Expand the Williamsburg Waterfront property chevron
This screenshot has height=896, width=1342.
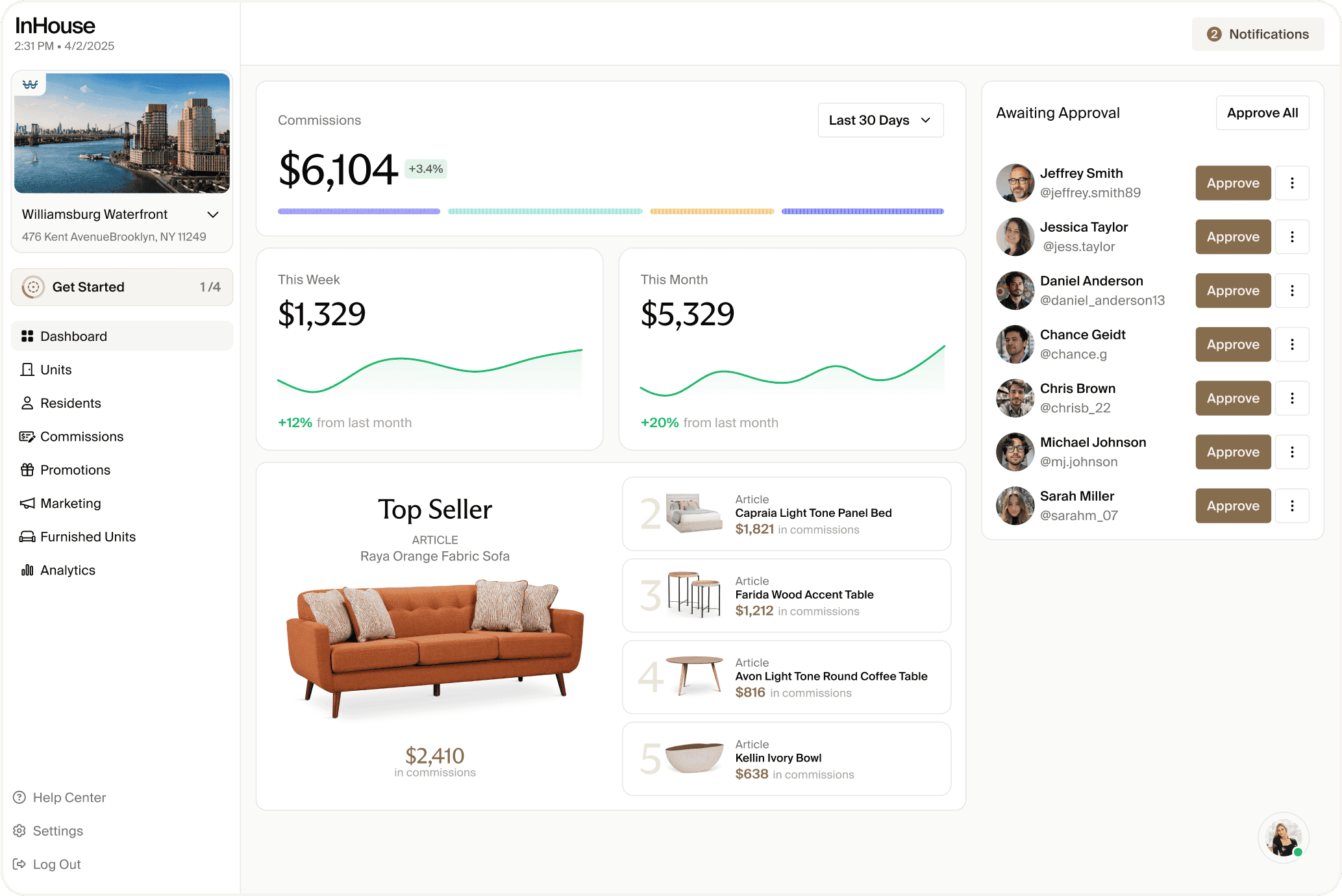coord(212,214)
